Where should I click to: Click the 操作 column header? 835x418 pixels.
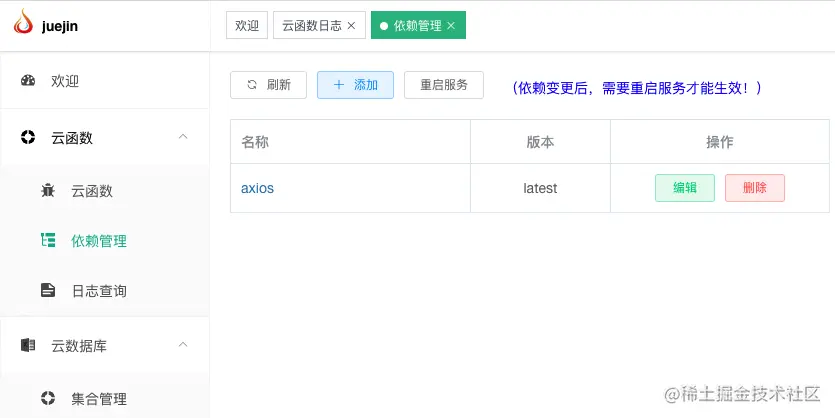click(x=720, y=142)
